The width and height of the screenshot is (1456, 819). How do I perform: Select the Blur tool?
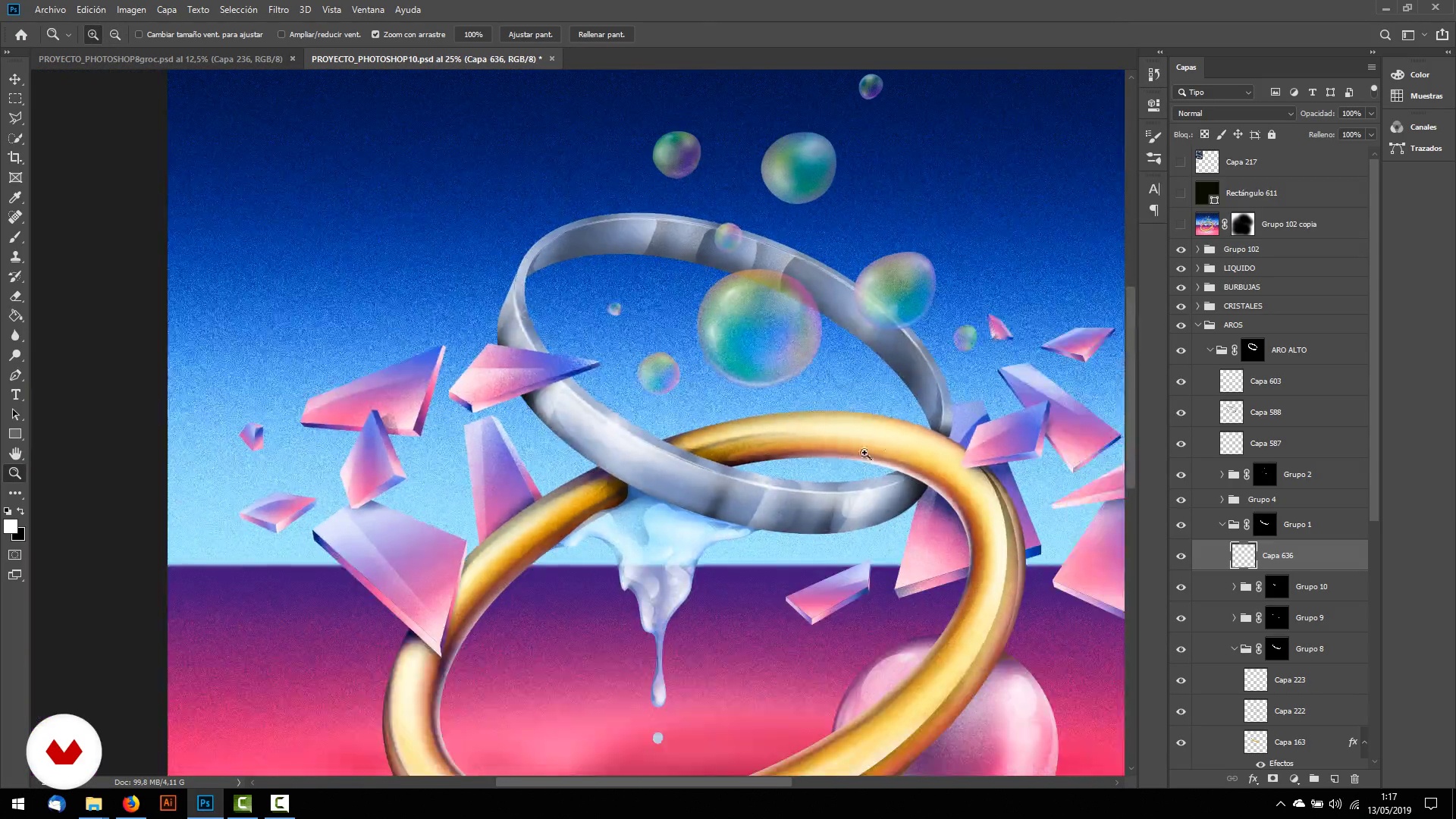[15, 335]
